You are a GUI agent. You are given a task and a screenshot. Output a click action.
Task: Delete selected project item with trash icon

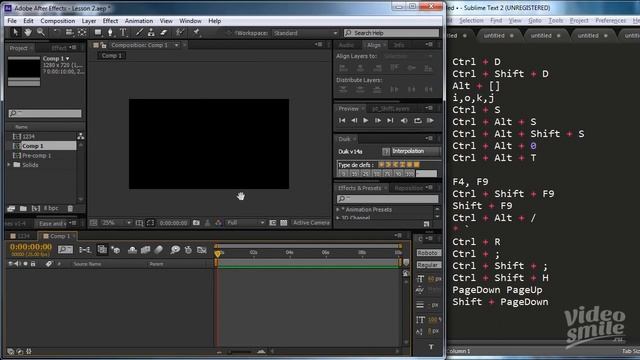pyautogui.click(x=70, y=209)
